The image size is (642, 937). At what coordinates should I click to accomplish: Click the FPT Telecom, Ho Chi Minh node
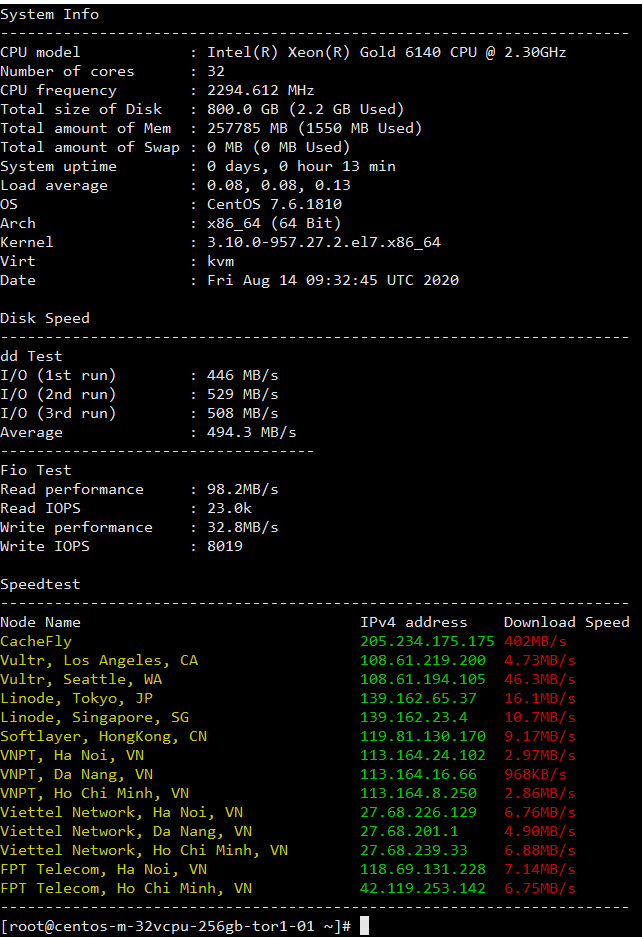(126, 888)
